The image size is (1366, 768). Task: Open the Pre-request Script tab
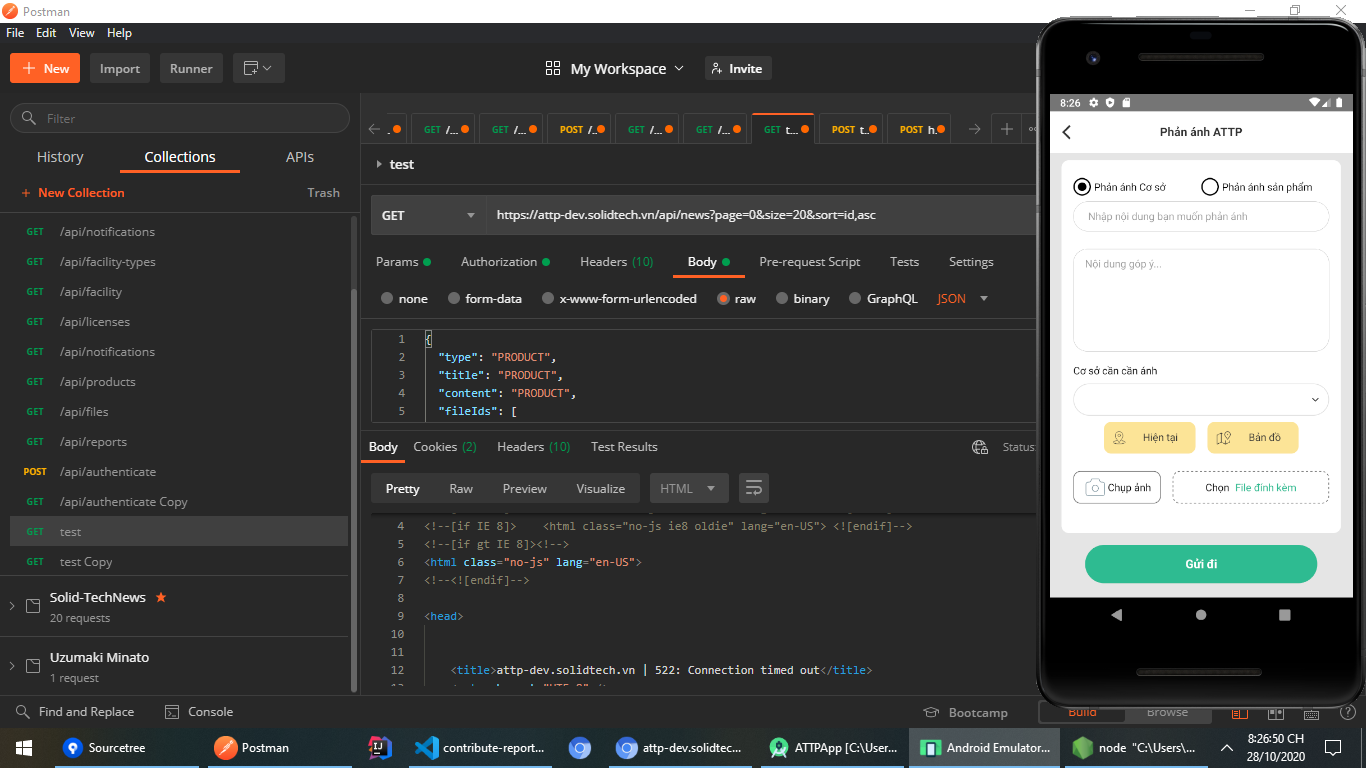(810, 261)
